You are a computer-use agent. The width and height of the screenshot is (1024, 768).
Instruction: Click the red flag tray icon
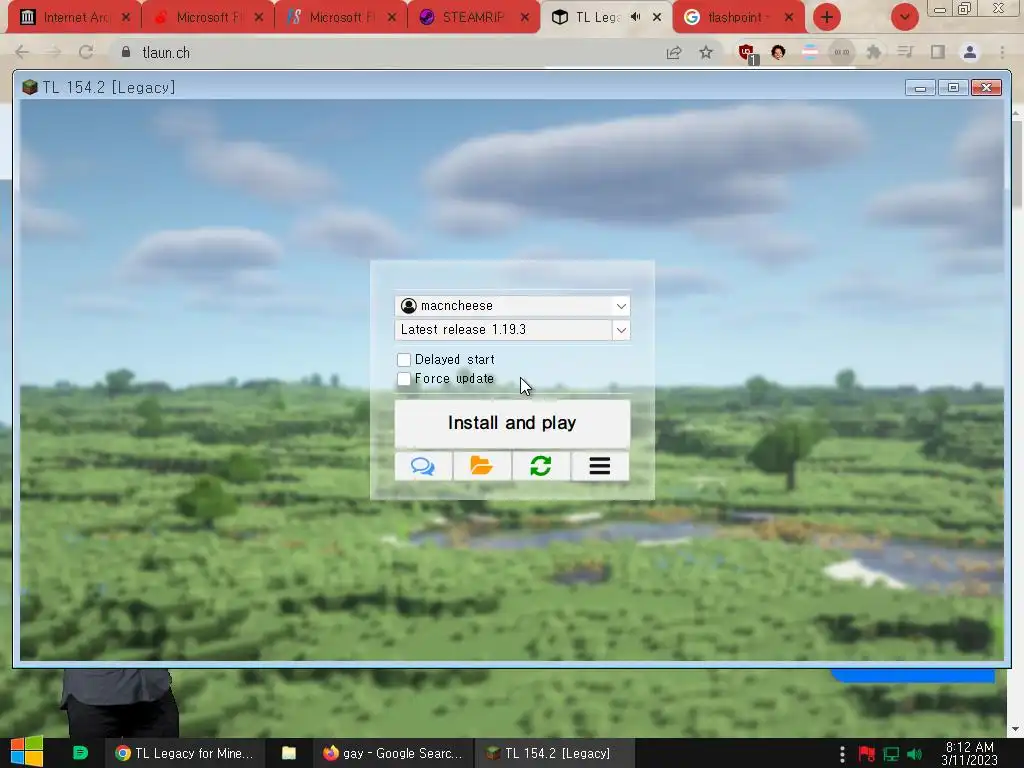(867, 754)
